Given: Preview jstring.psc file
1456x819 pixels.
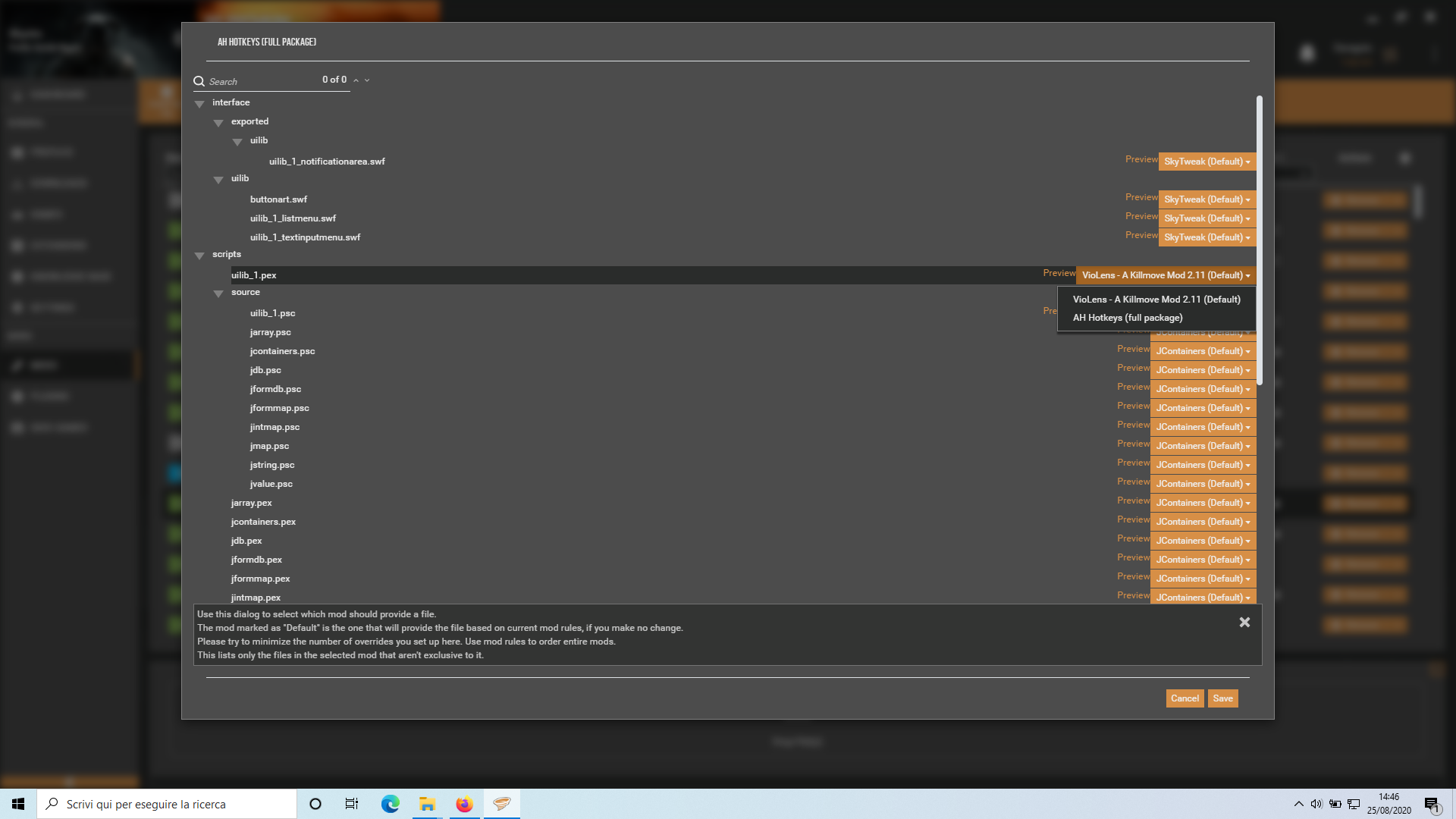Looking at the screenshot, I should tap(1133, 463).
